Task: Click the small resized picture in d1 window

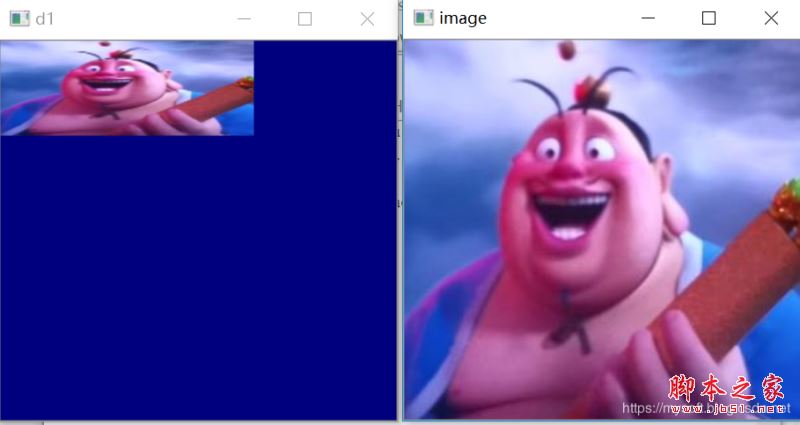Action: point(127,88)
